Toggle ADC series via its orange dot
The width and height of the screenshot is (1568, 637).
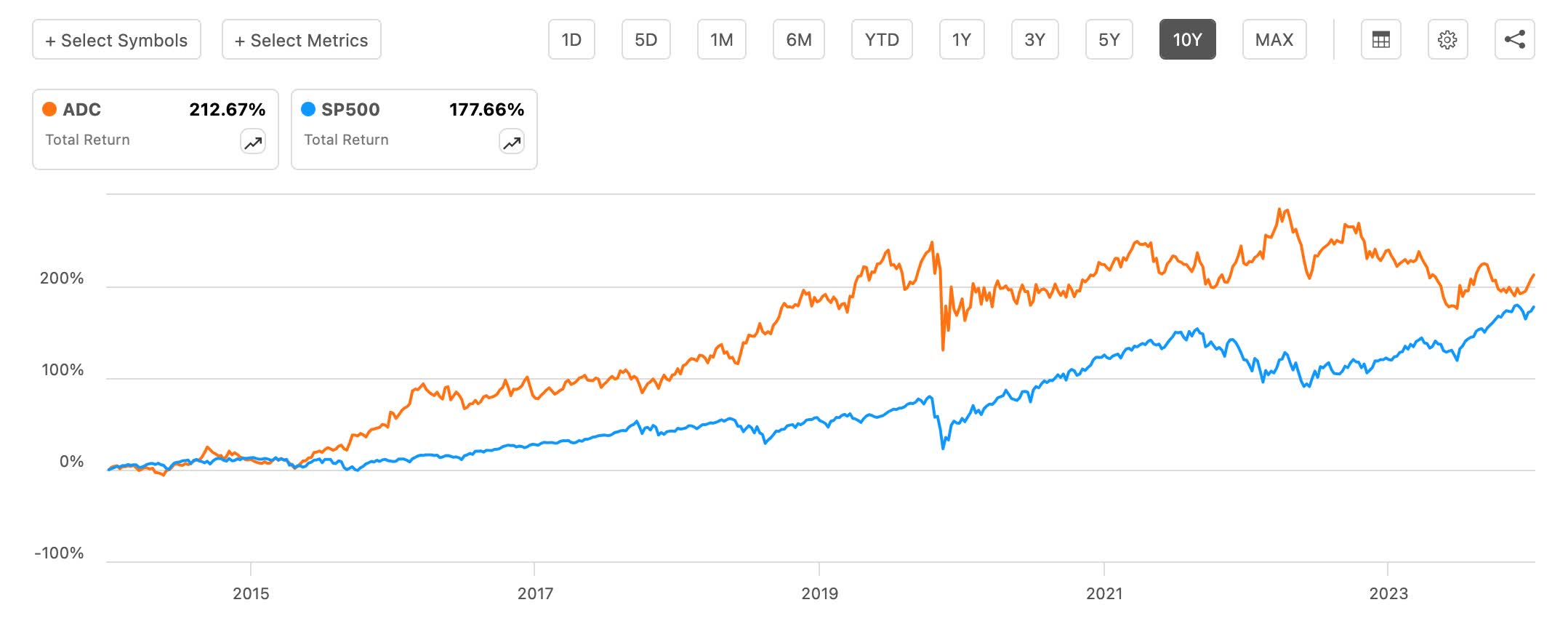49,109
